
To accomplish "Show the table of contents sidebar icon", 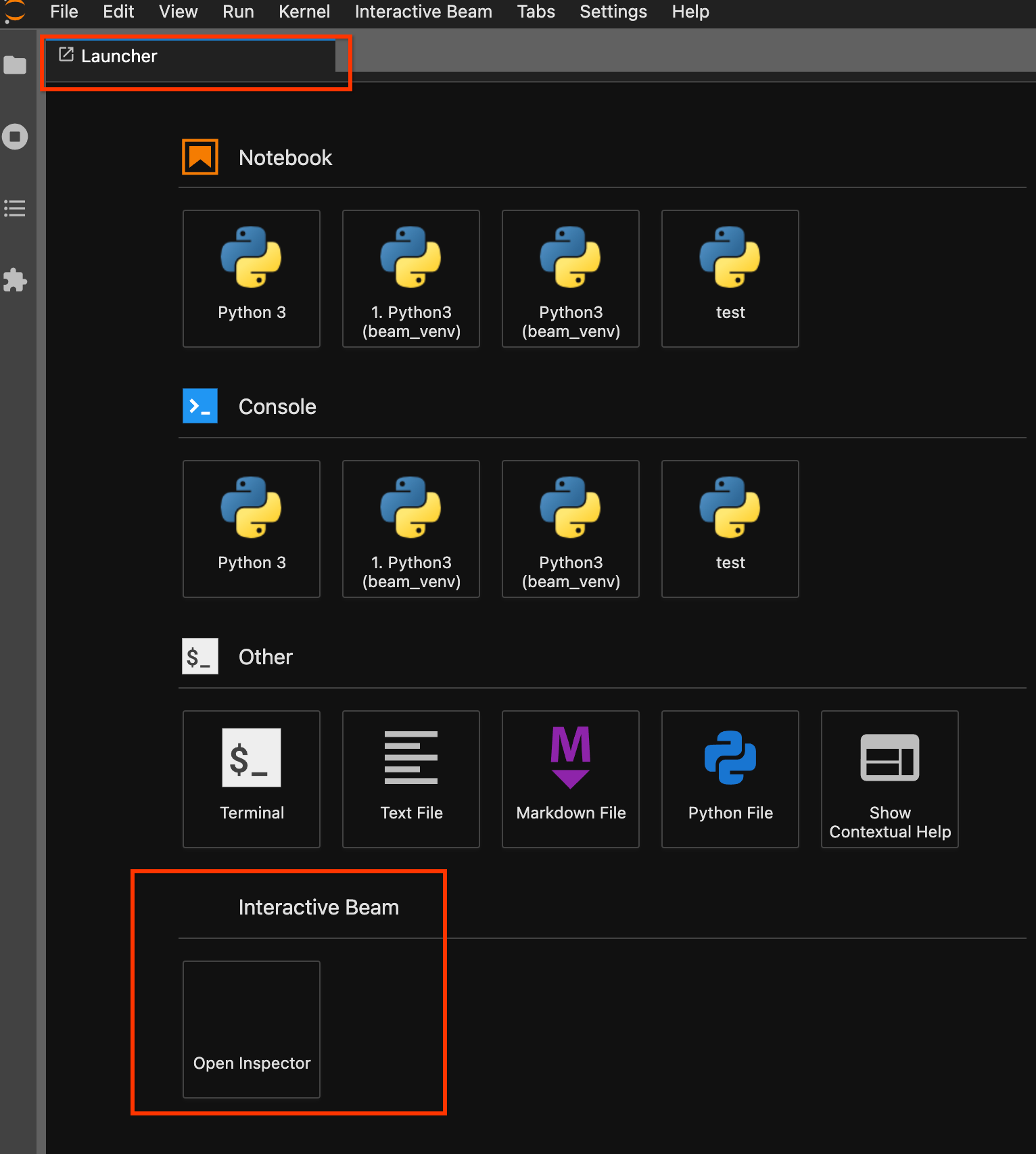I will click(15, 208).
